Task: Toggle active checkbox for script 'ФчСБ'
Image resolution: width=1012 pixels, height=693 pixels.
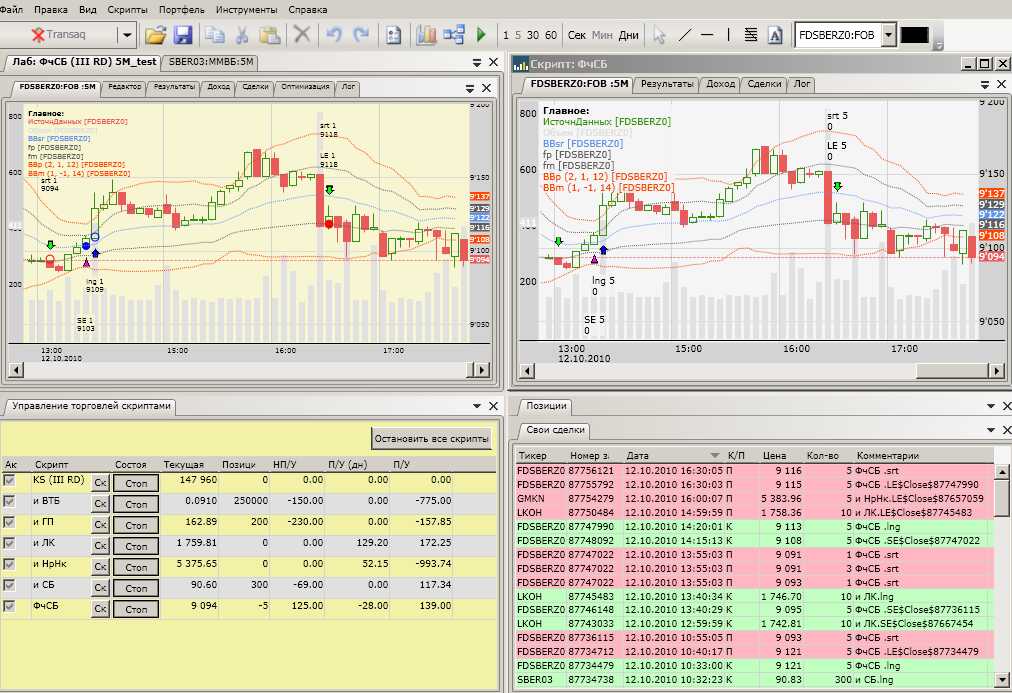Action: (11, 606)
